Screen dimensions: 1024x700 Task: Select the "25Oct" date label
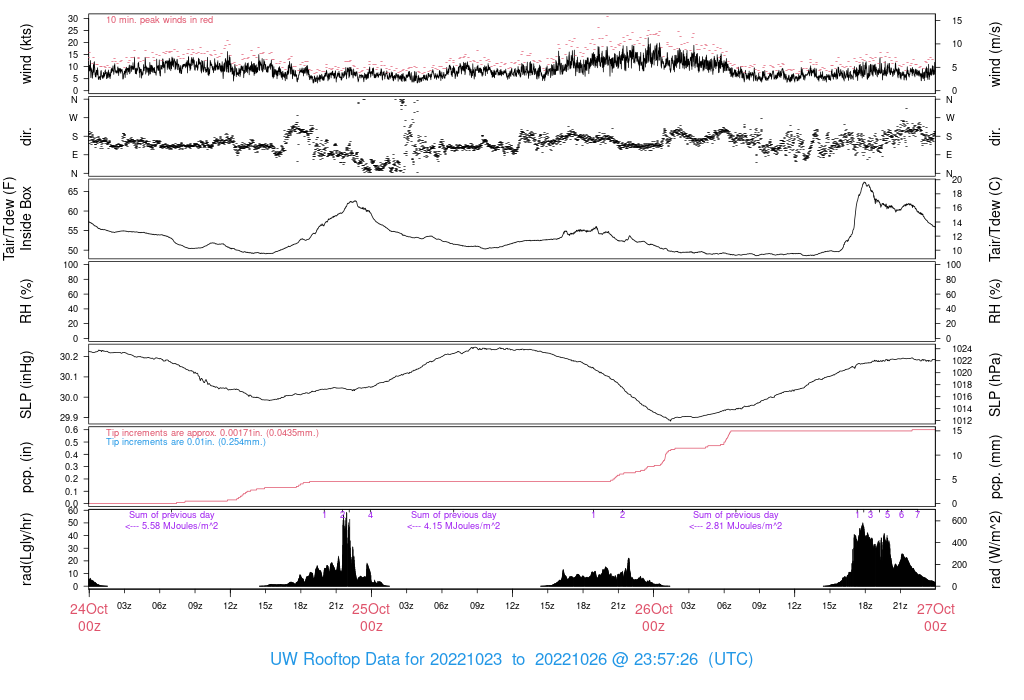pos(371,609)
